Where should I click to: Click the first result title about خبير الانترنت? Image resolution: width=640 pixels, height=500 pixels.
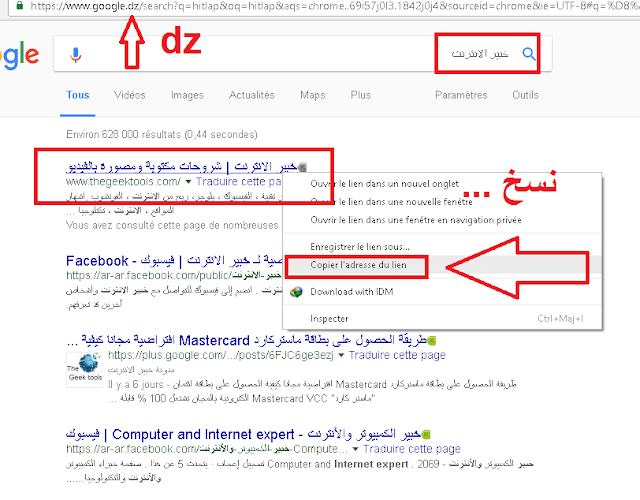[x=182, y=166]
